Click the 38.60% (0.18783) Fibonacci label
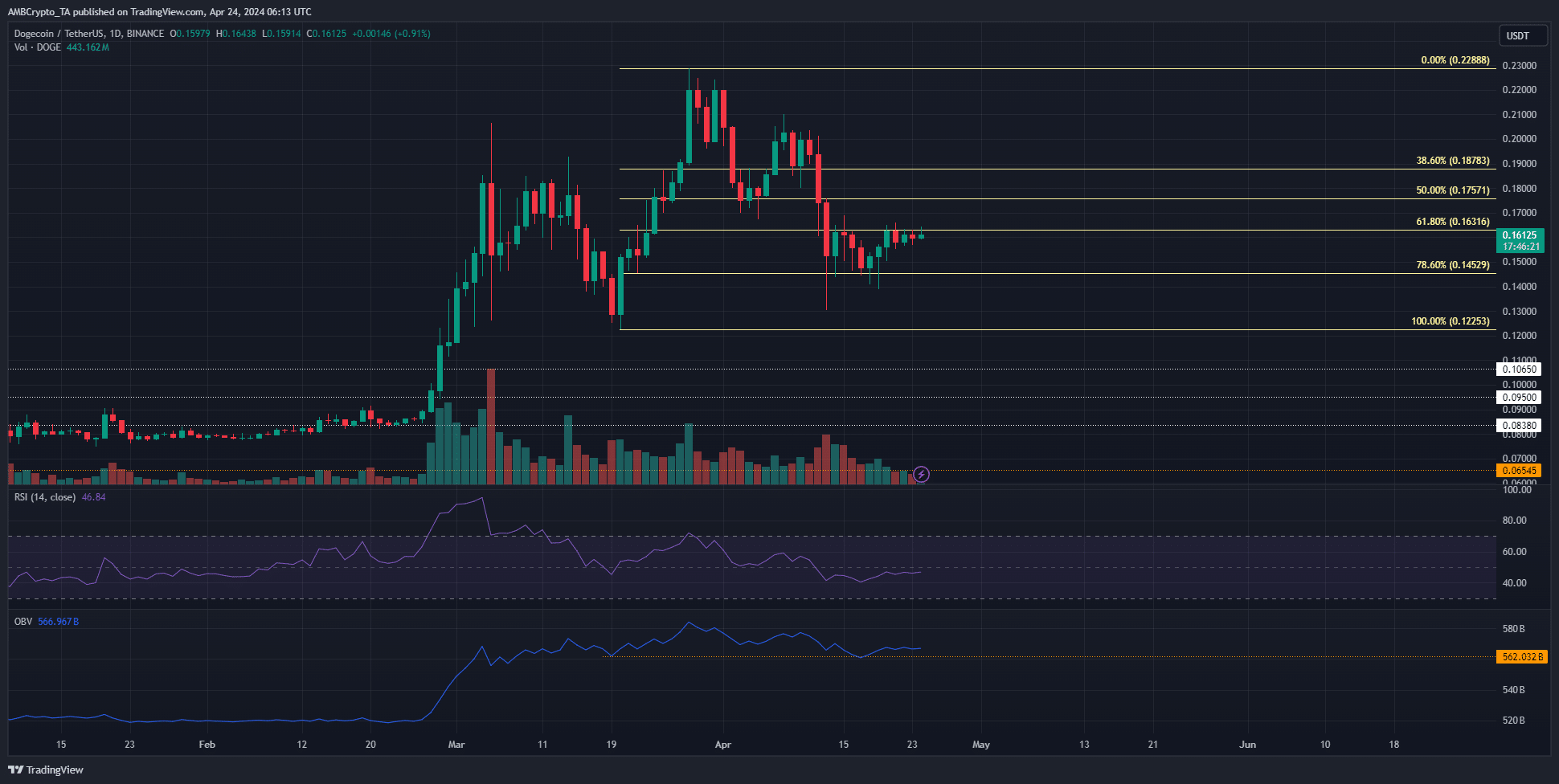Screen dimensions: 1559x784 point(1452,161)
